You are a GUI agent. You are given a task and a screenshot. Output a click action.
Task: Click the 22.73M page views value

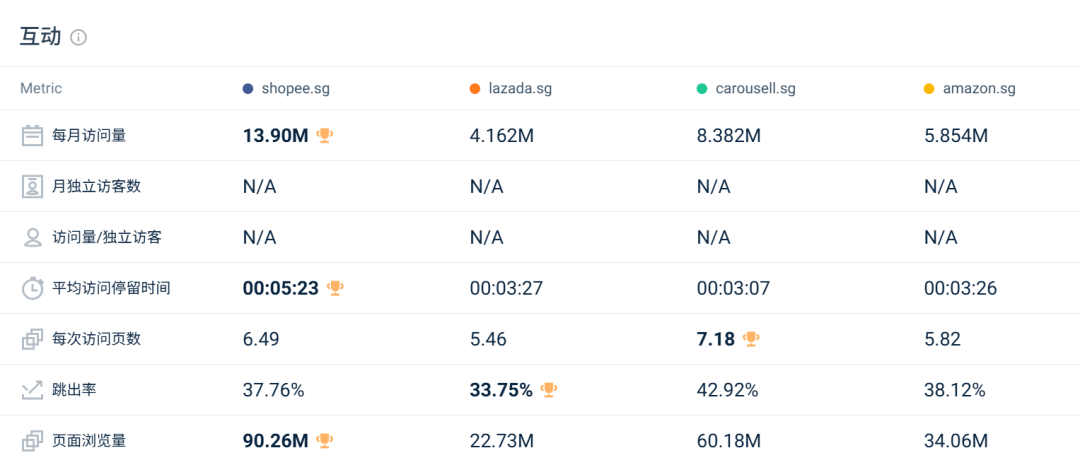(502, 440)
